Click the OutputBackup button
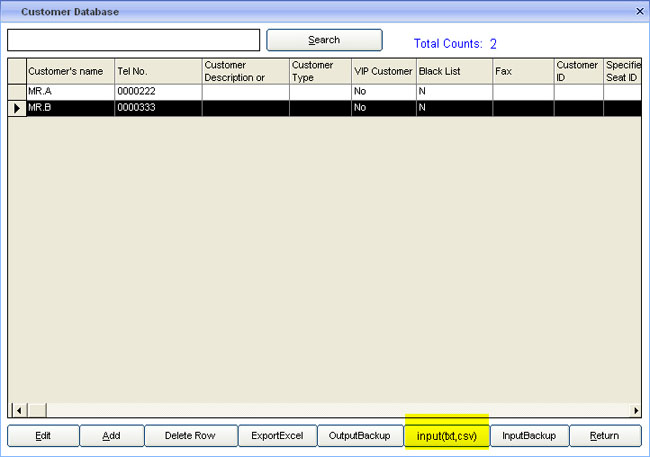The image size is (650, 457). click(x=359, y=436)
